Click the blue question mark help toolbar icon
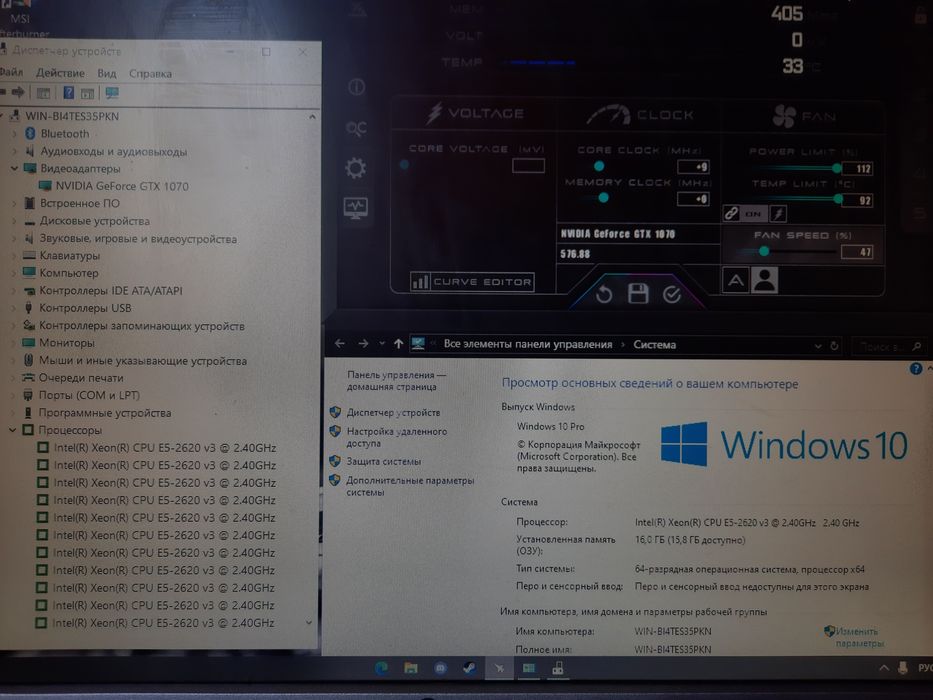The width and height of the screenshot is (933, 700). click(x=68, y=93)
